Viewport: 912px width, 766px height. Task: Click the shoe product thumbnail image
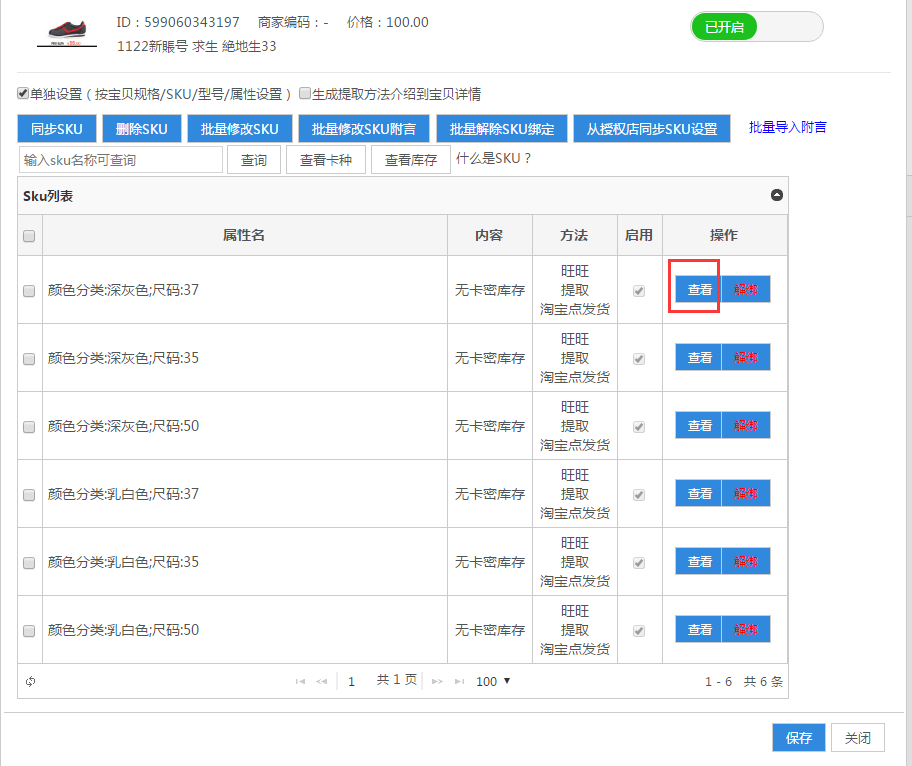pyautogui.click(x=67, y=32)
